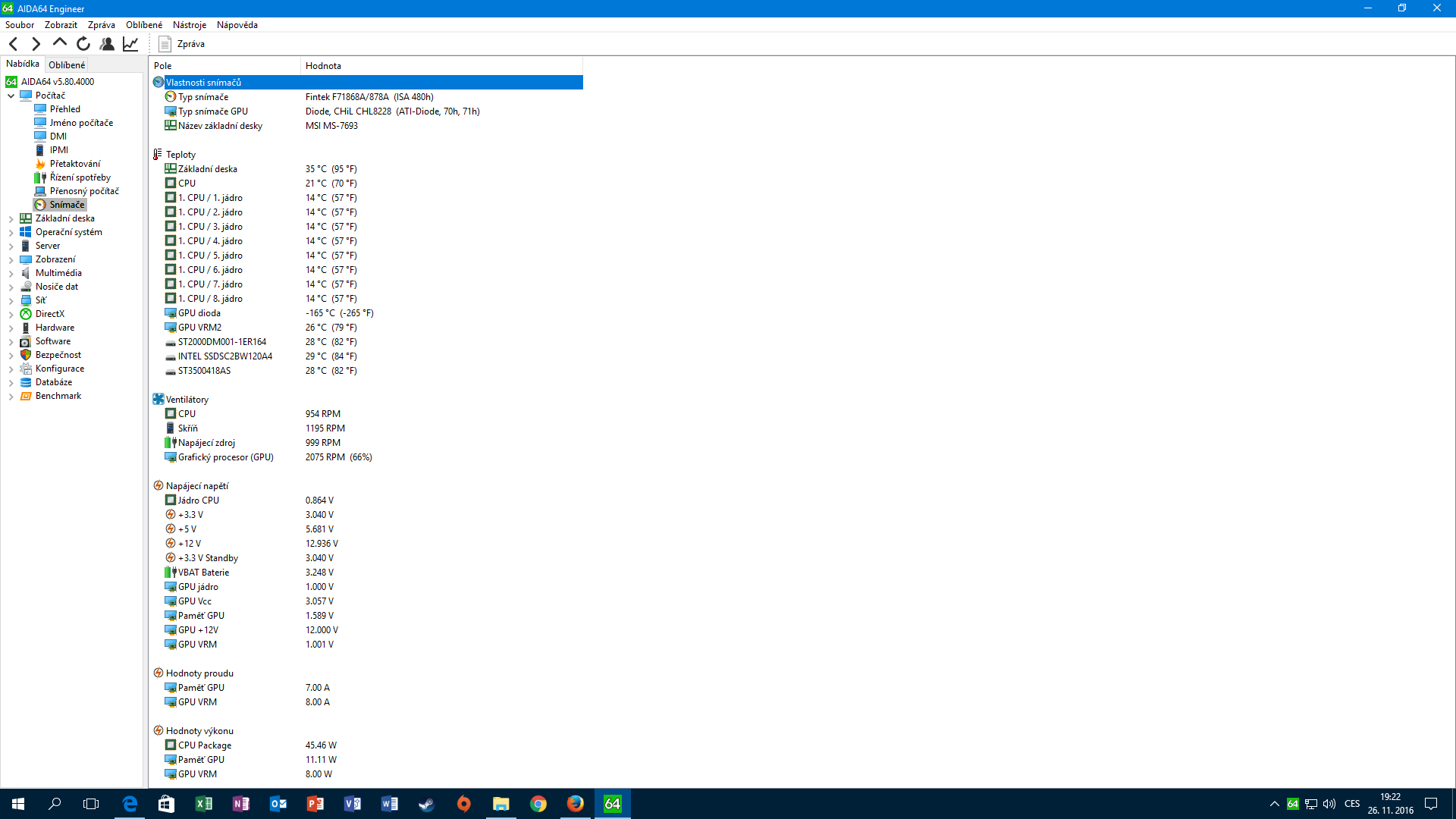Click the Forward navigation arrow in toolbar
Viewport: 1456px width, 819px height.
(x=36, y=44)
